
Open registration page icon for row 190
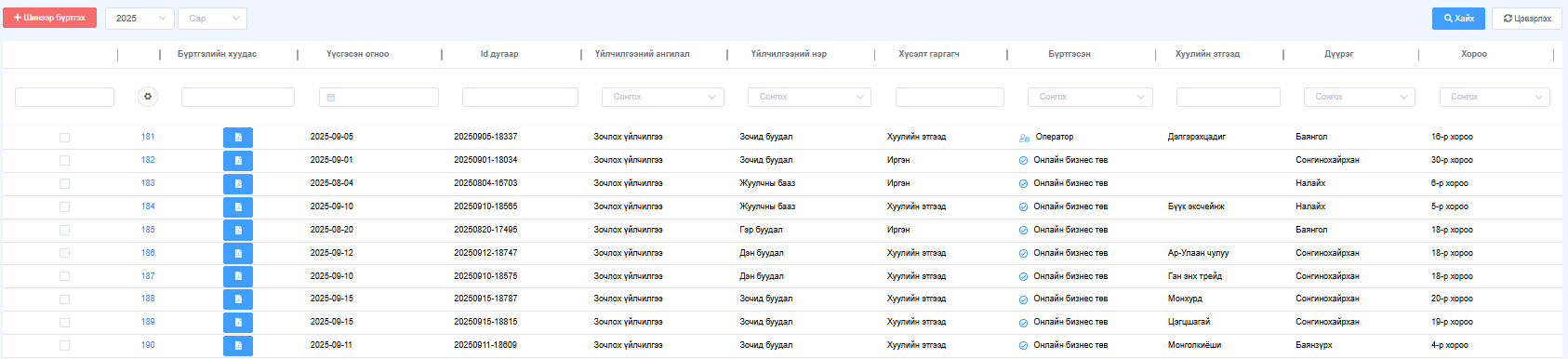tap(238, 346)
